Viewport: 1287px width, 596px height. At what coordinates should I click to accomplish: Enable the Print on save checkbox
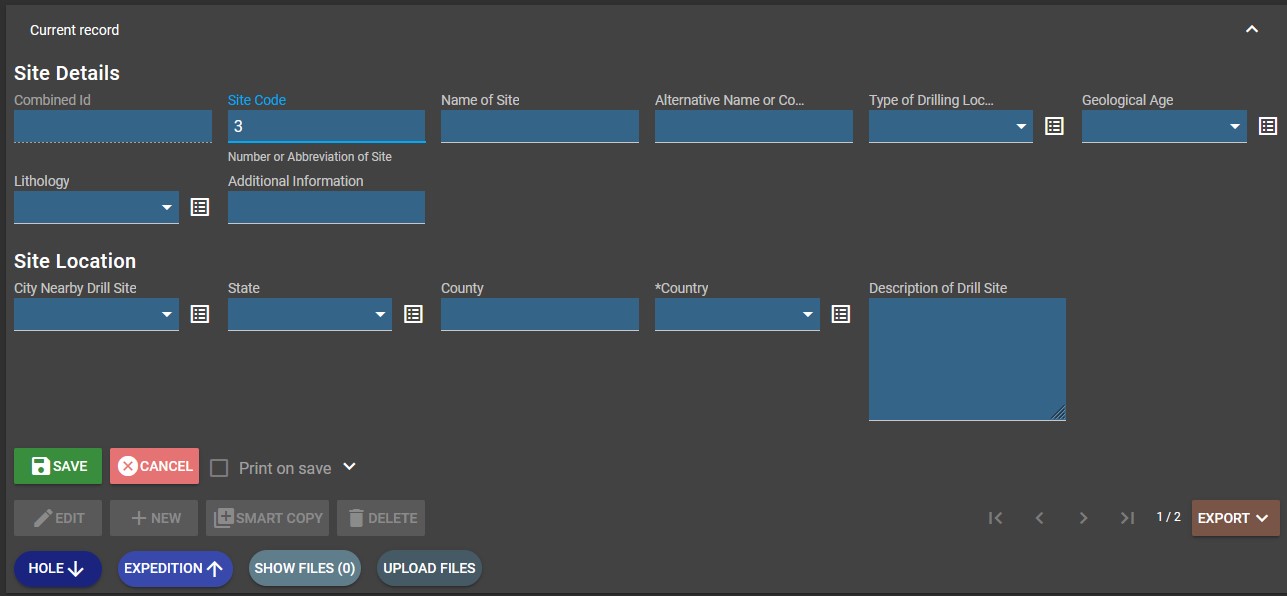point(219,468)
